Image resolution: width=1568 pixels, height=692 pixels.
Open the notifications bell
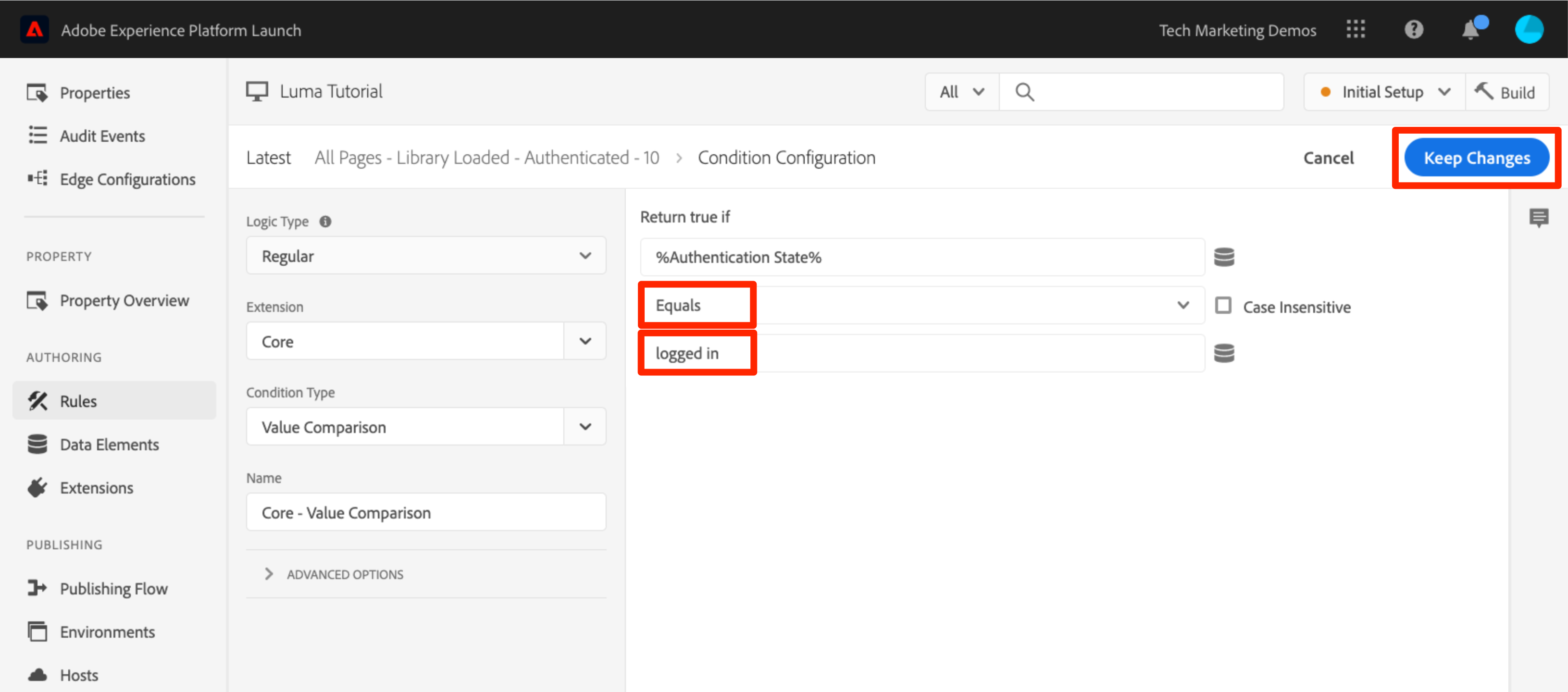[x=1470, y=29]
